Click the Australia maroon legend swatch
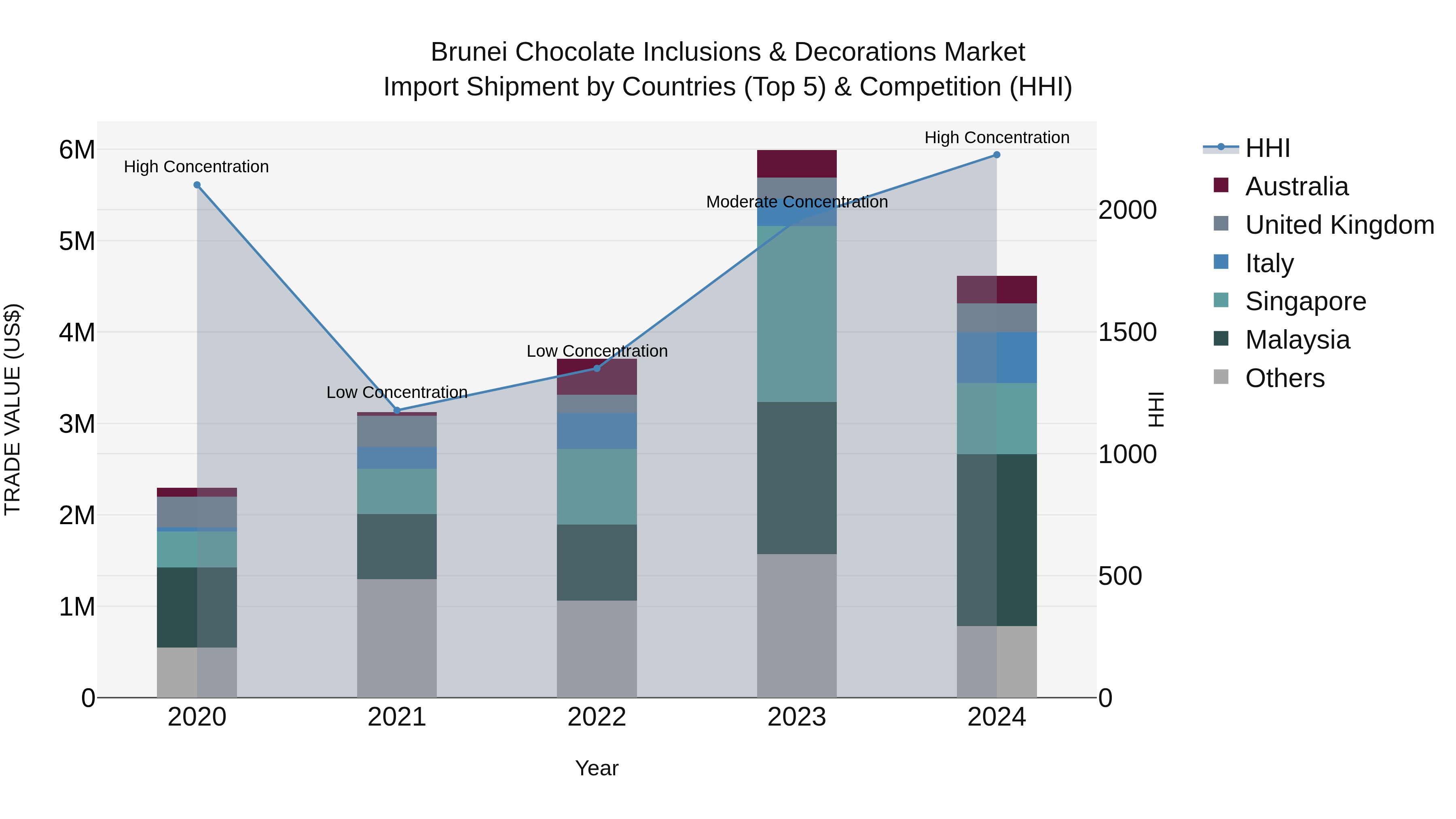Image resolution: width=1456 pixels, height=819 pixels. [x=1221, y=185]
